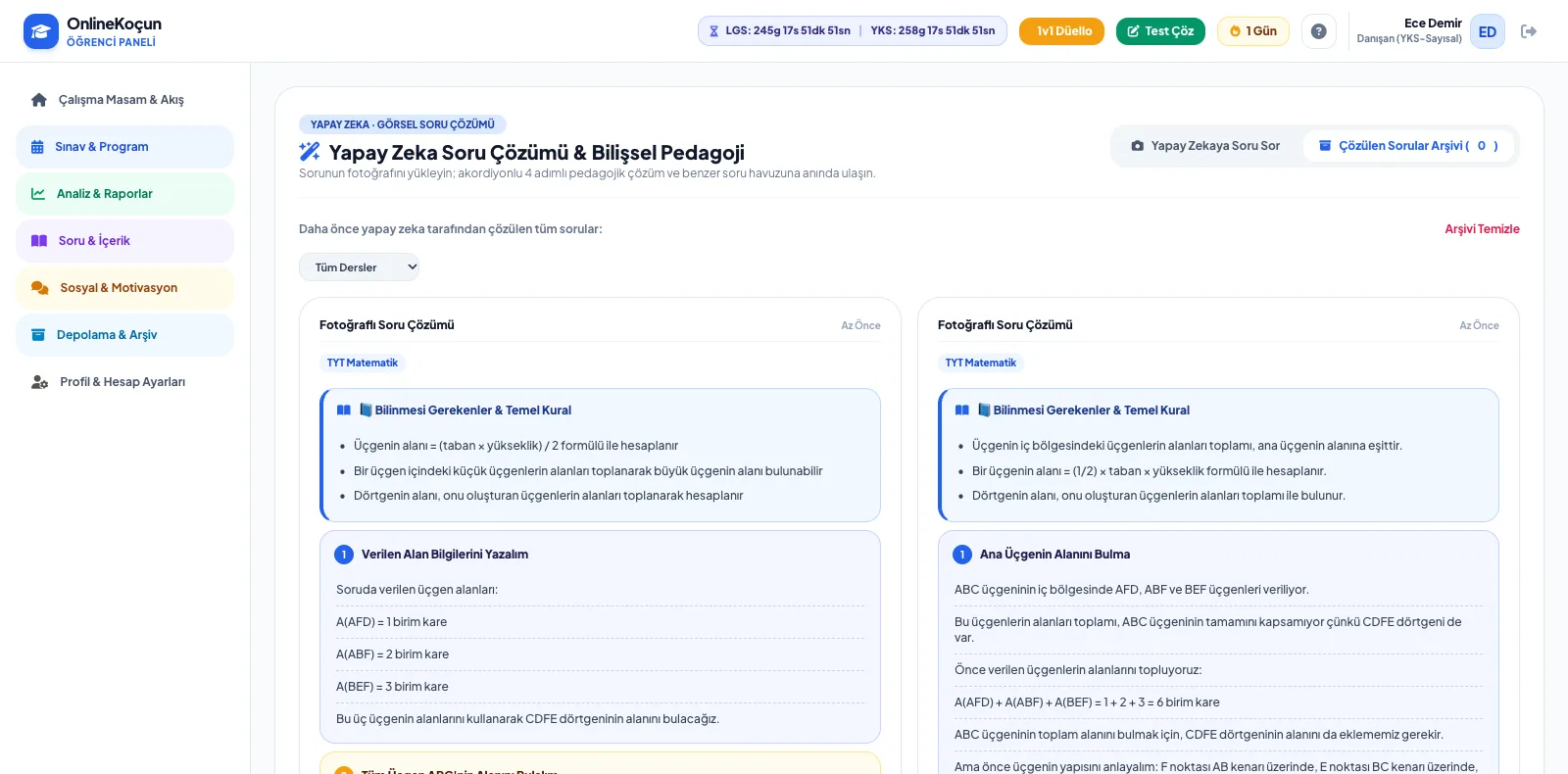Viewport: 1568px width, 774px height.
Task: Start a 1v1 Düello
Action: point(1061,31)
